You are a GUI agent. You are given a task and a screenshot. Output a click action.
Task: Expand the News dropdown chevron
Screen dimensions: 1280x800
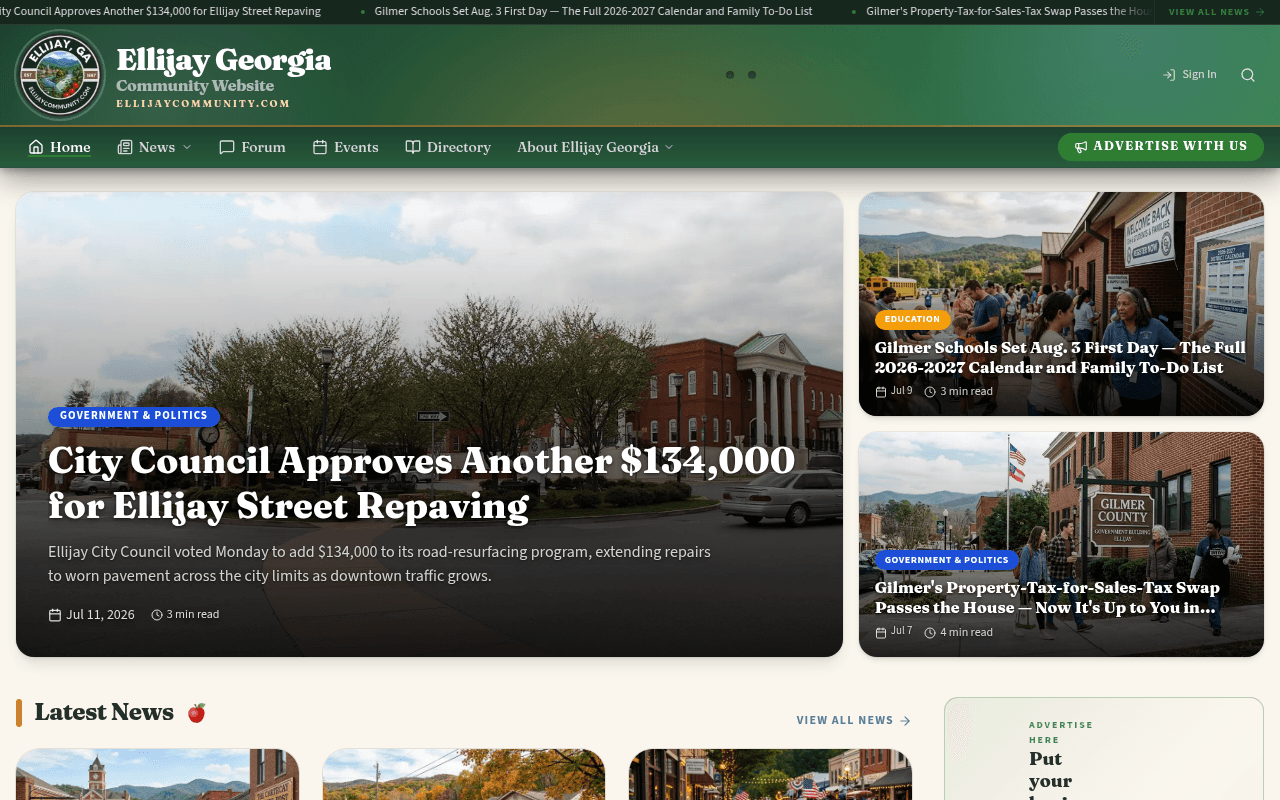(x=186, y=147)
